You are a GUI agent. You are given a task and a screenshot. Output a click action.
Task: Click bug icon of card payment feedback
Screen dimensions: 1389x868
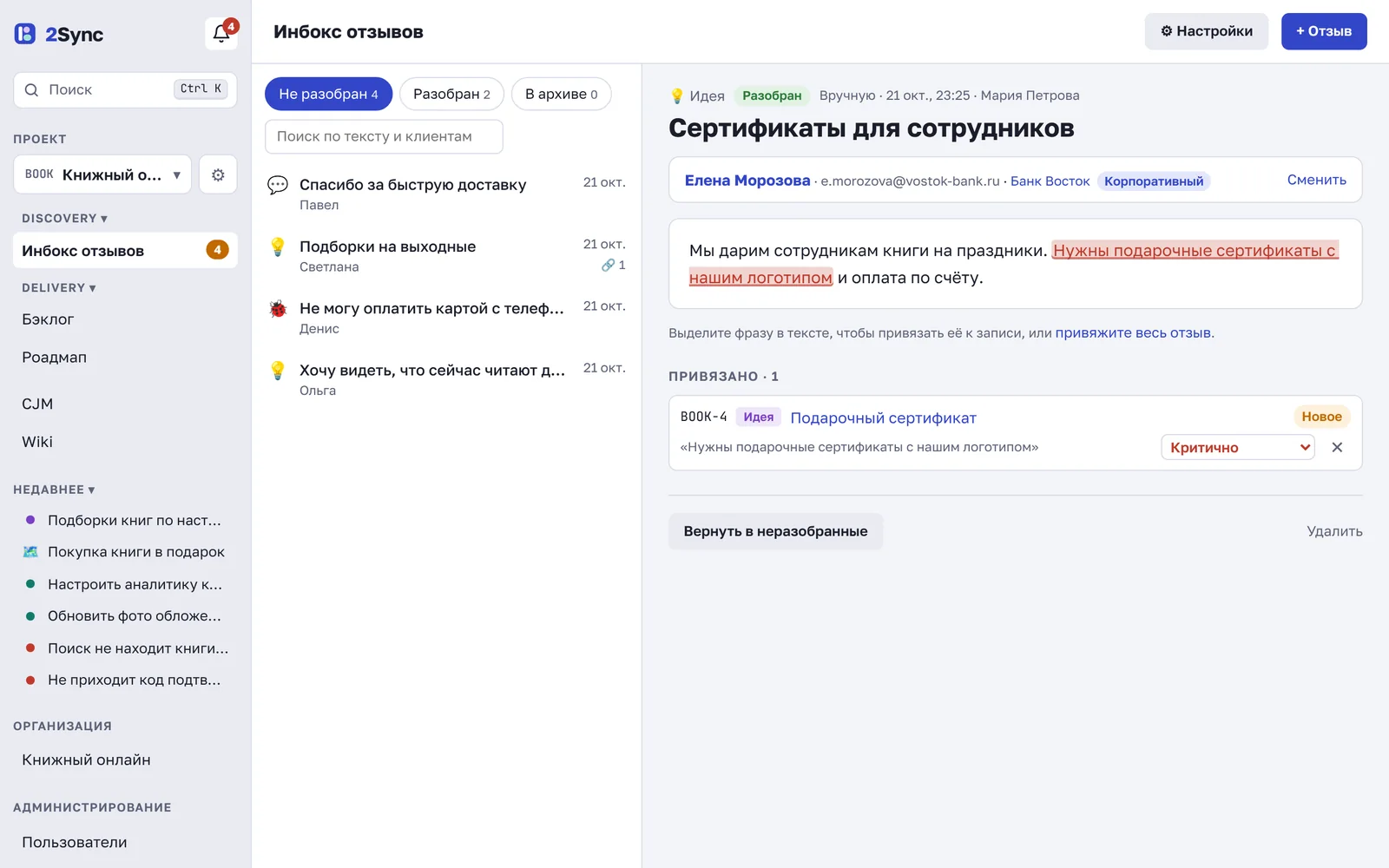point(278,308)
